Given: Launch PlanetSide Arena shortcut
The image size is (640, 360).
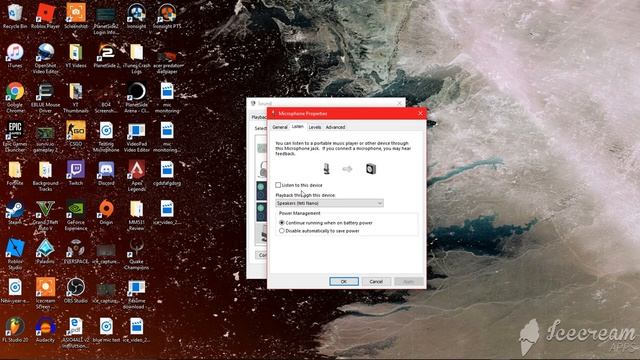Looking at the screenshot, I should tap(136, 98).
